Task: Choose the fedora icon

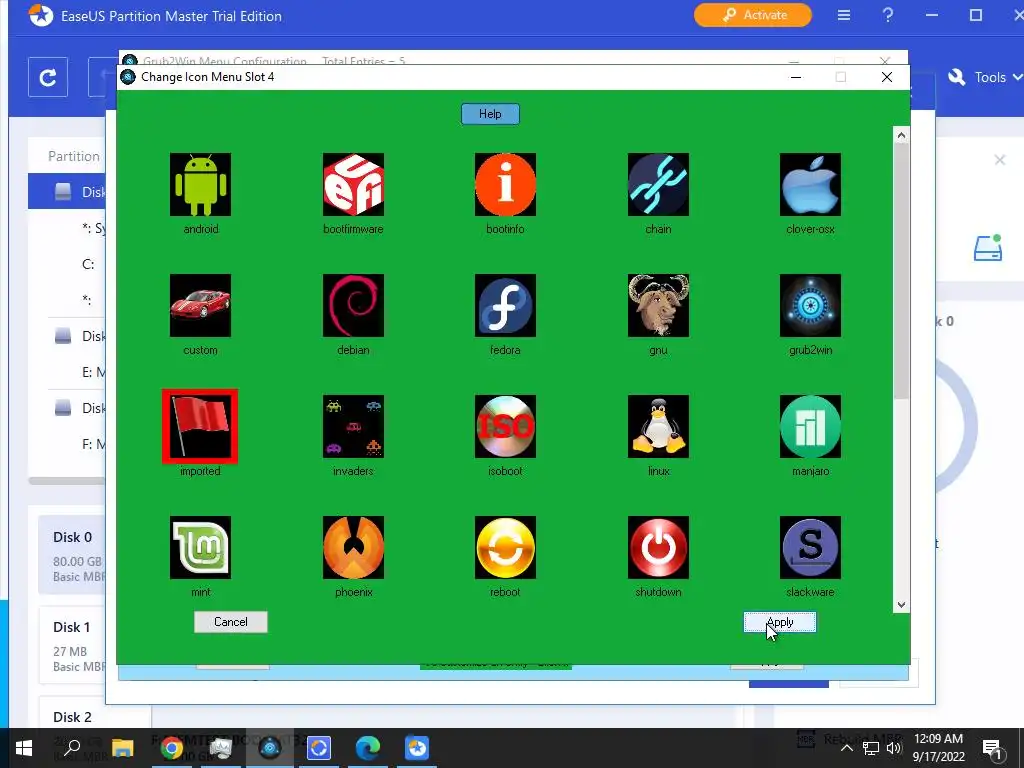Action: (505, 306)
